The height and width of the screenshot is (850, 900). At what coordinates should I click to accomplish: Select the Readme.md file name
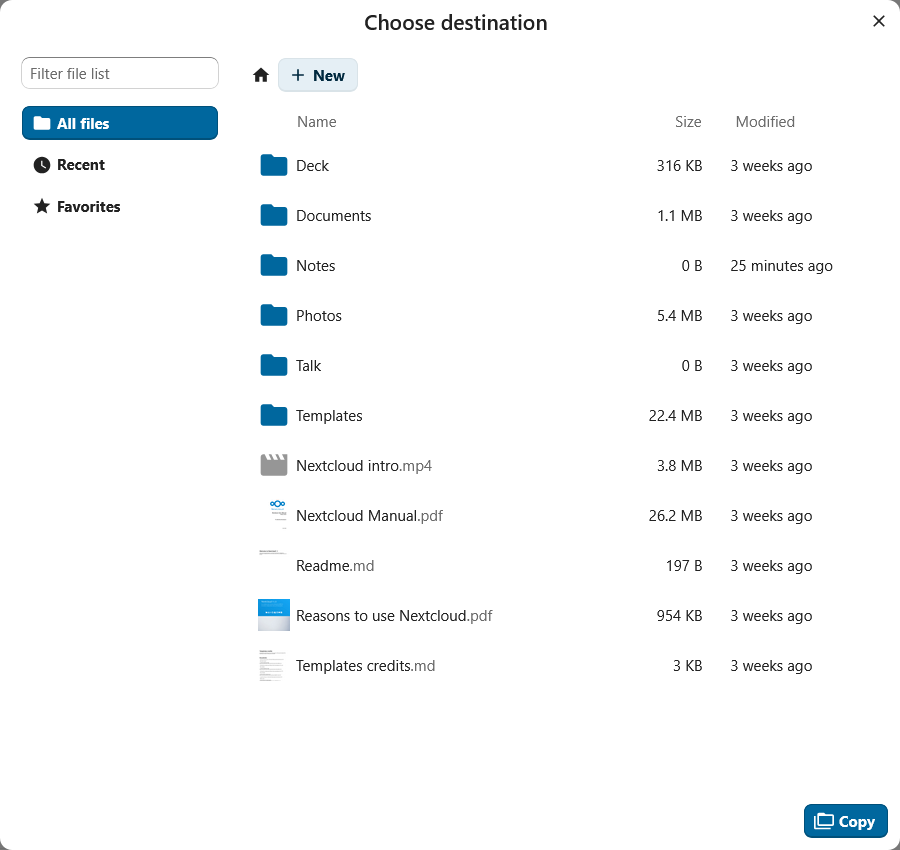click(x=335, y=565)
